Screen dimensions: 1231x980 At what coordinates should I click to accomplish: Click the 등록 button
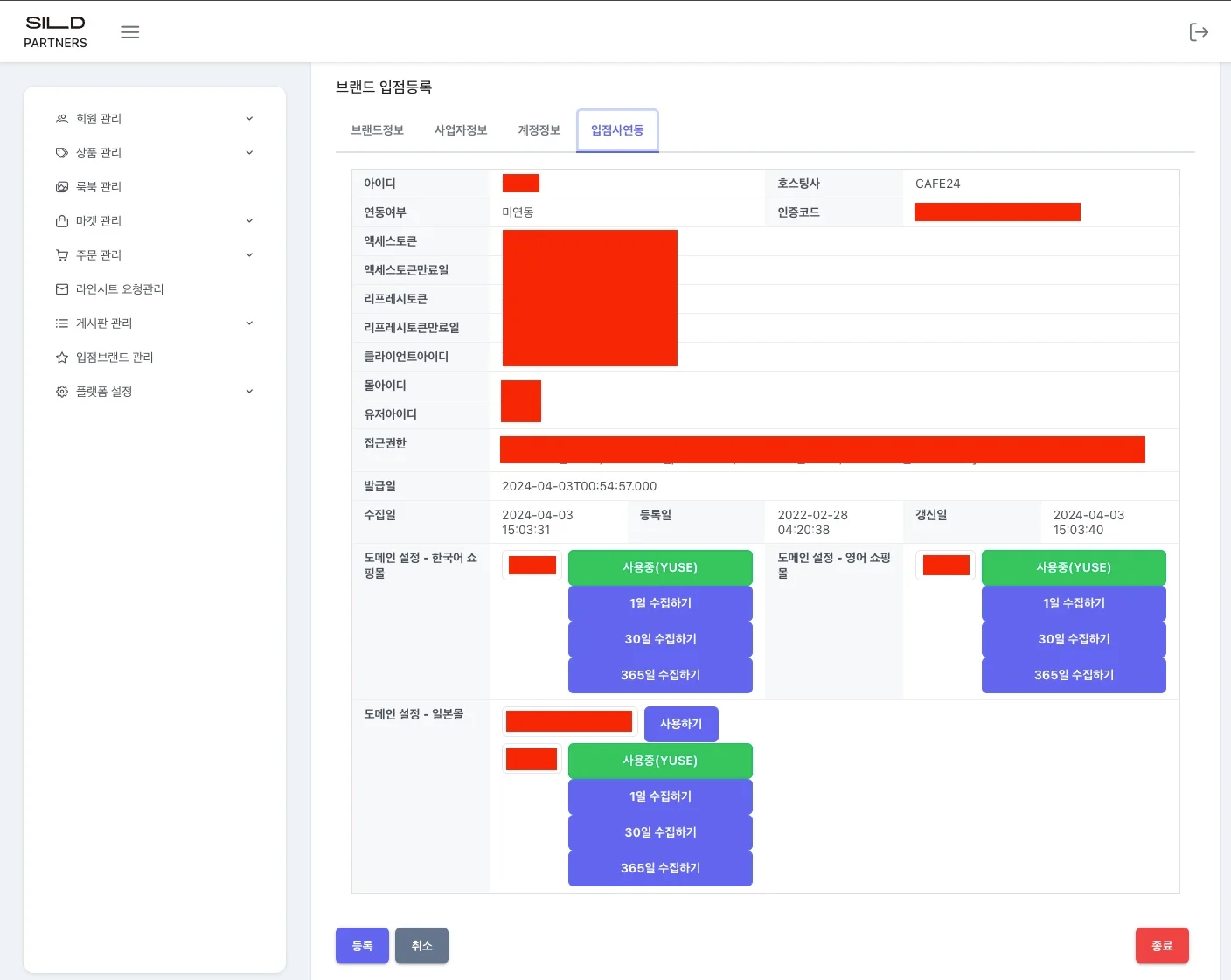[x=362, y=946]
